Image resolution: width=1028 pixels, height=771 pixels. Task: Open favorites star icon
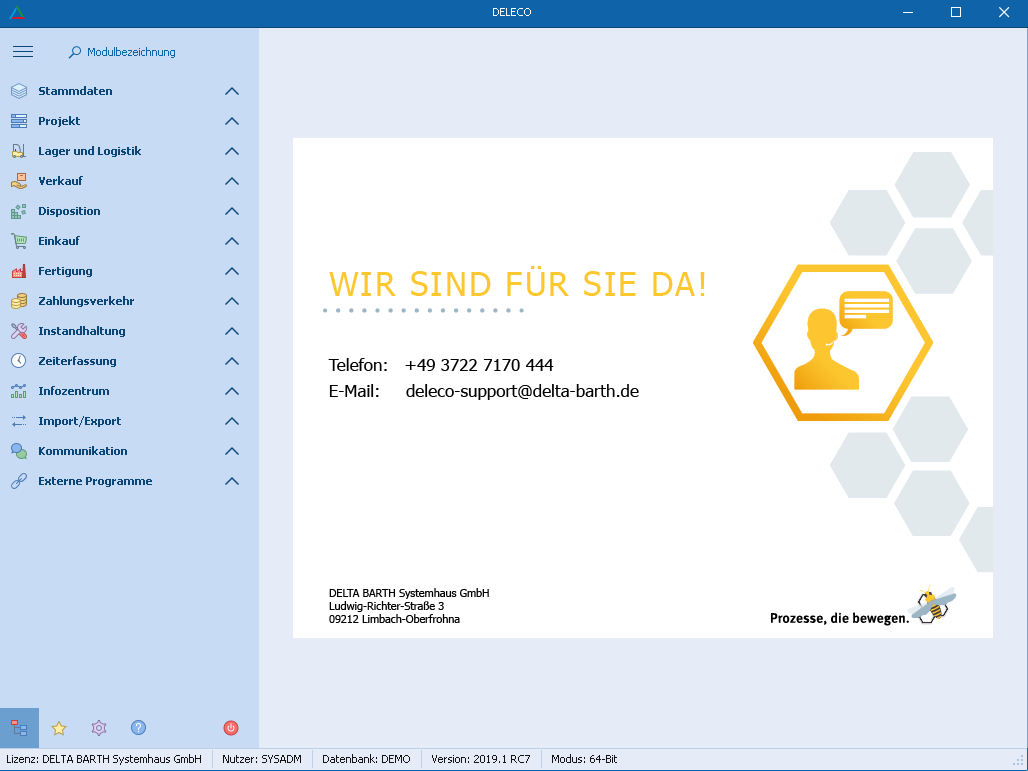59,728
